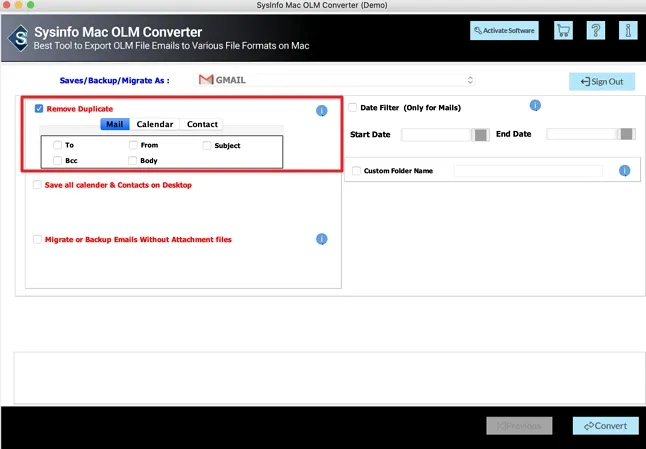Viewport: 646px width, 449px height.
Task: Enable the Body field checkbox
Action: [x=132, y=160]
